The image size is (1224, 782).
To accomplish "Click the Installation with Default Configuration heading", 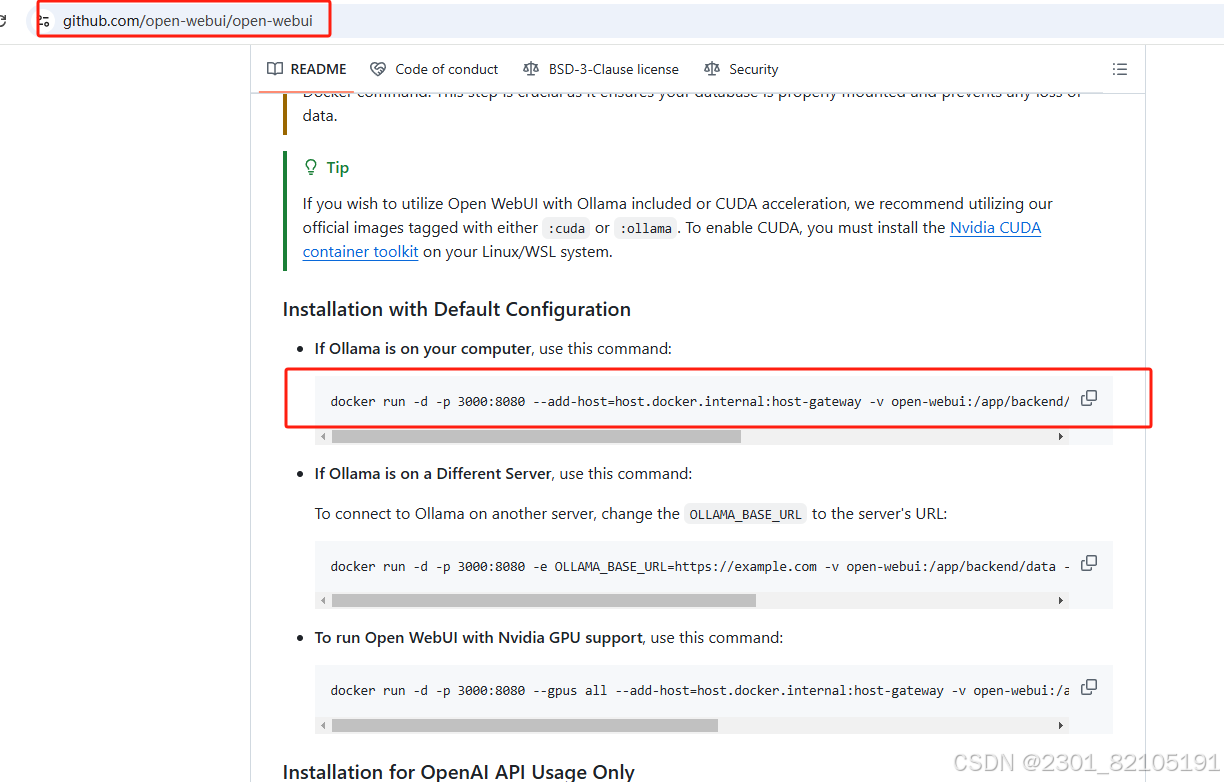I will (x=457, y=309).
